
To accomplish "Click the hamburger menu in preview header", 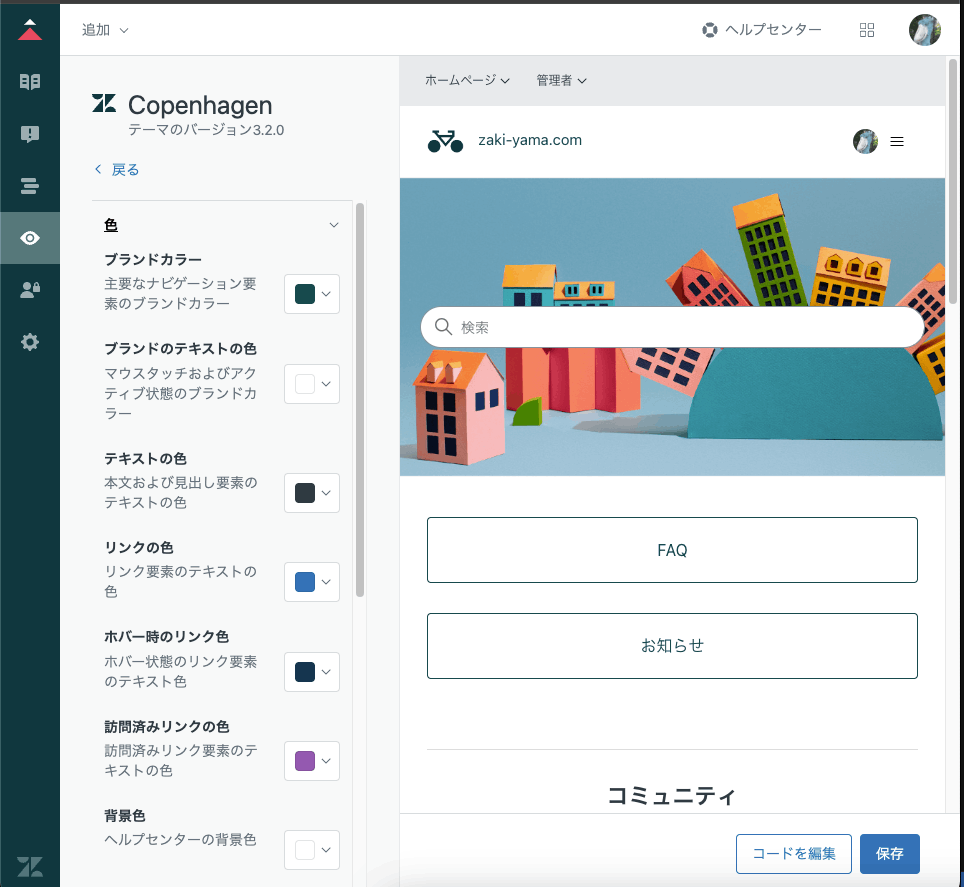I will 897,142.
